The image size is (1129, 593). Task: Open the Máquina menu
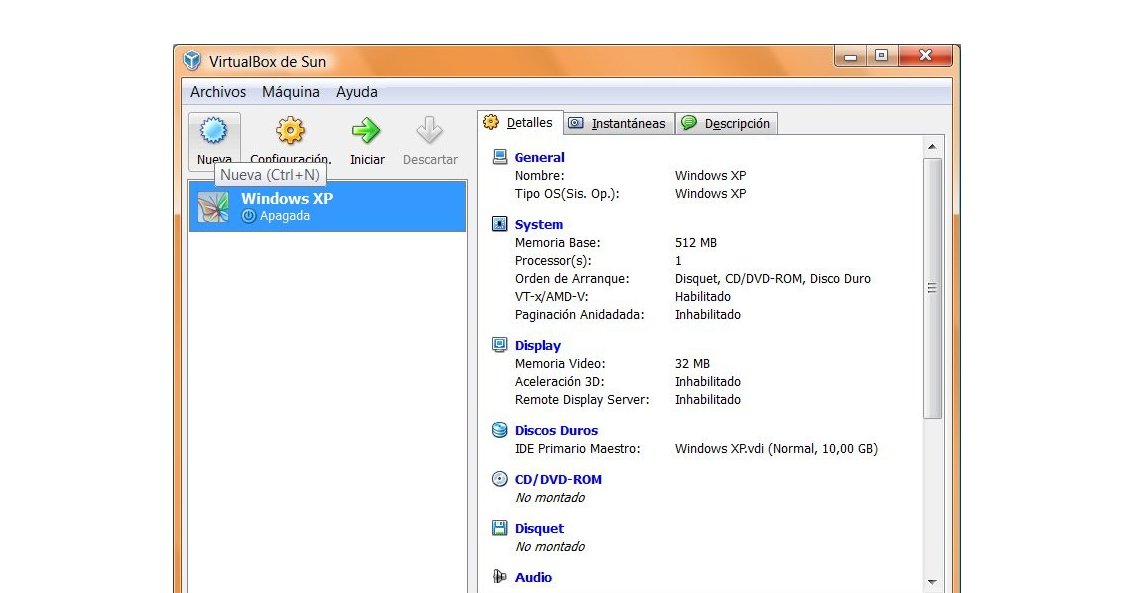(291, 91)
